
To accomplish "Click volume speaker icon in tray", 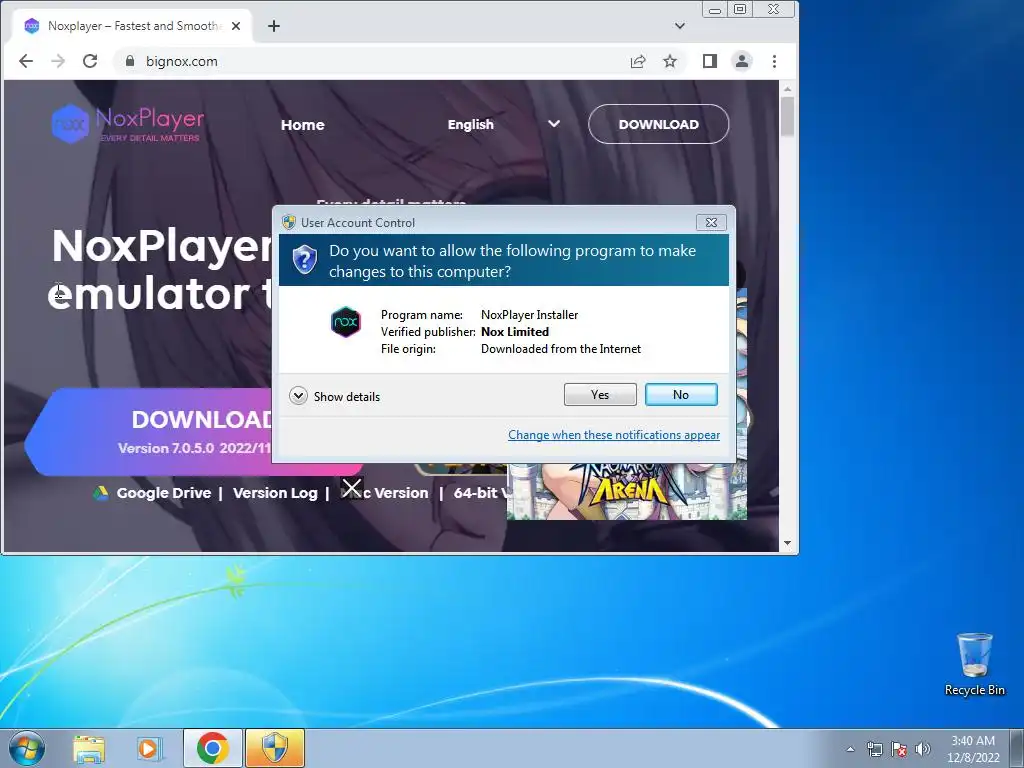I will point(923,749).
